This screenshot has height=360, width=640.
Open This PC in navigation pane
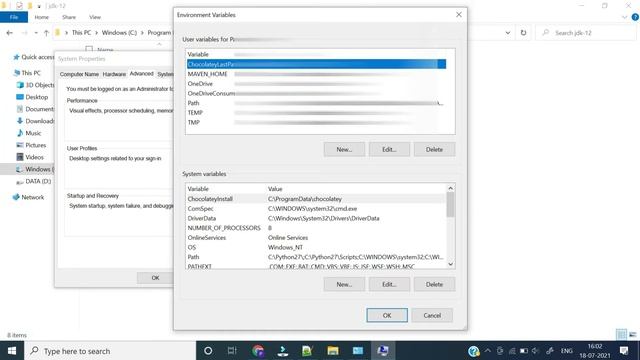[27, 73]
